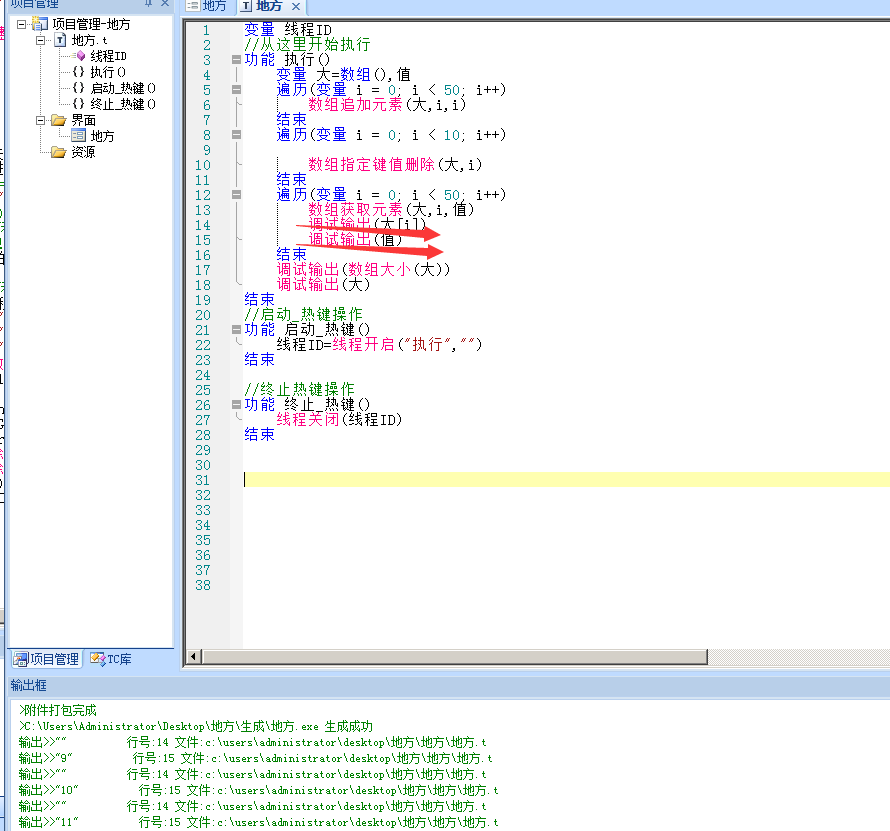Click the 附件打包完成 output line
This screenshot has width=890, height=831.
pos(58,710)
